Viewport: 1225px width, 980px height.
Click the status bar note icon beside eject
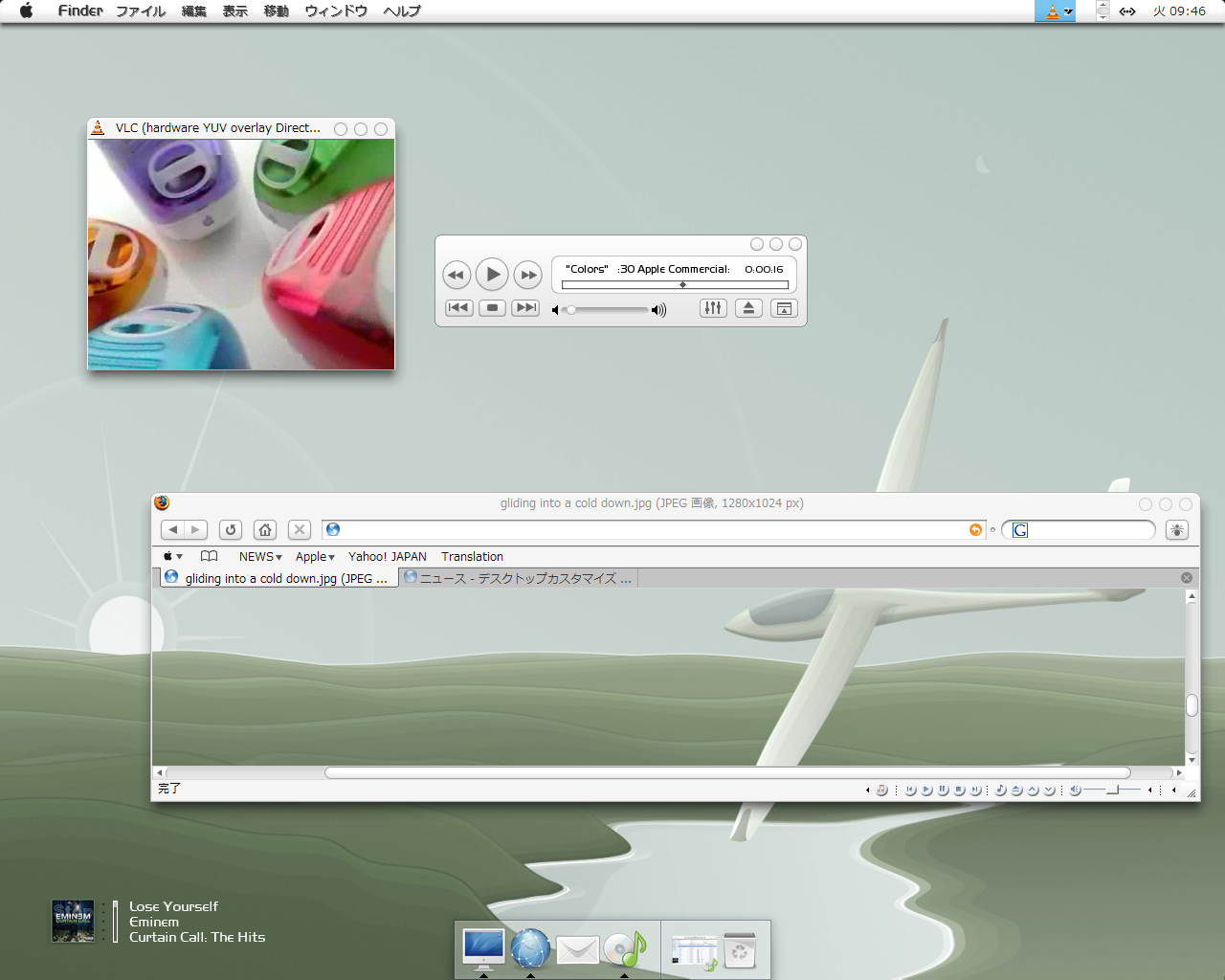1000,790
